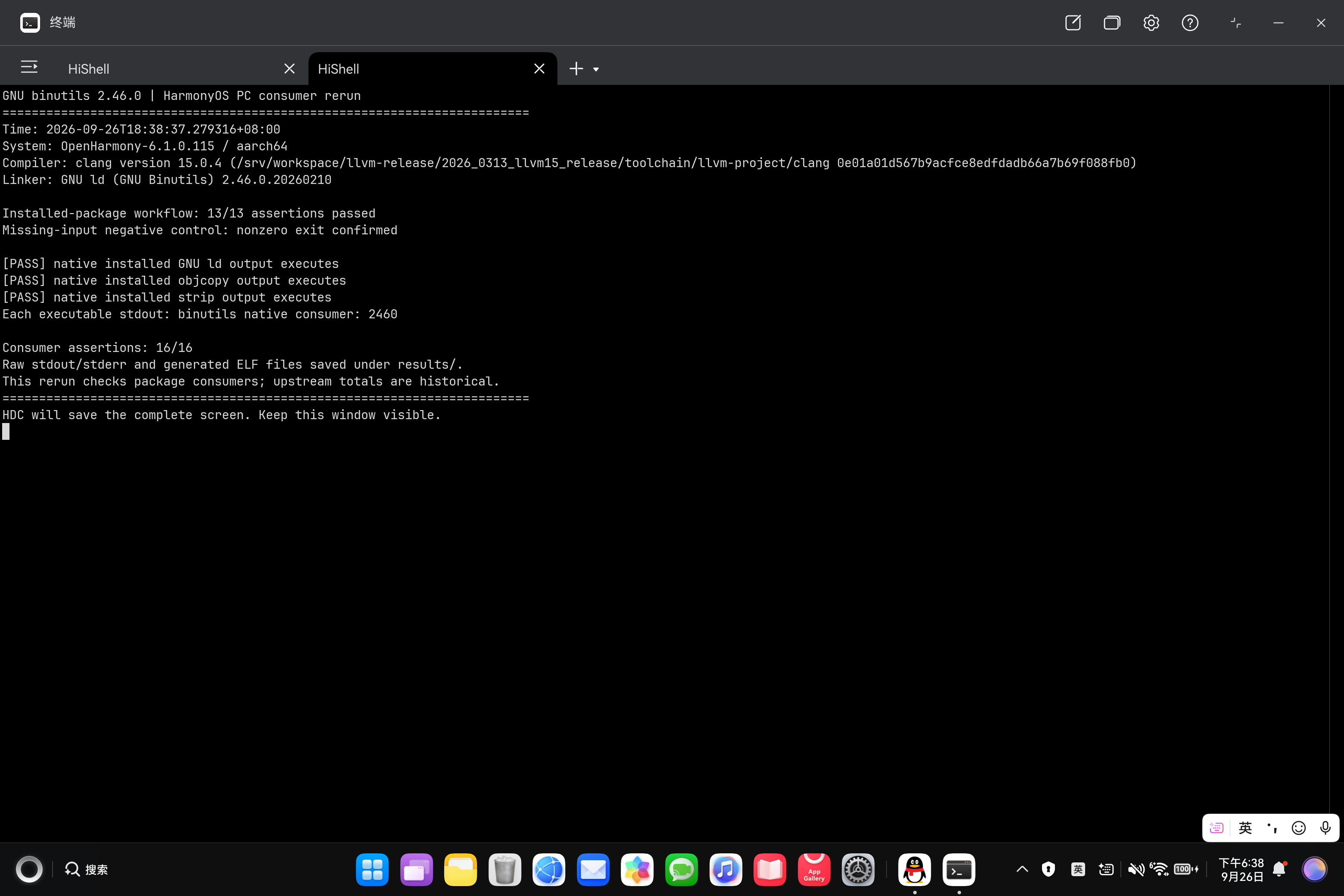Open the Trash in dock
The image size is (1344, 896).
(x=504, y=869)
